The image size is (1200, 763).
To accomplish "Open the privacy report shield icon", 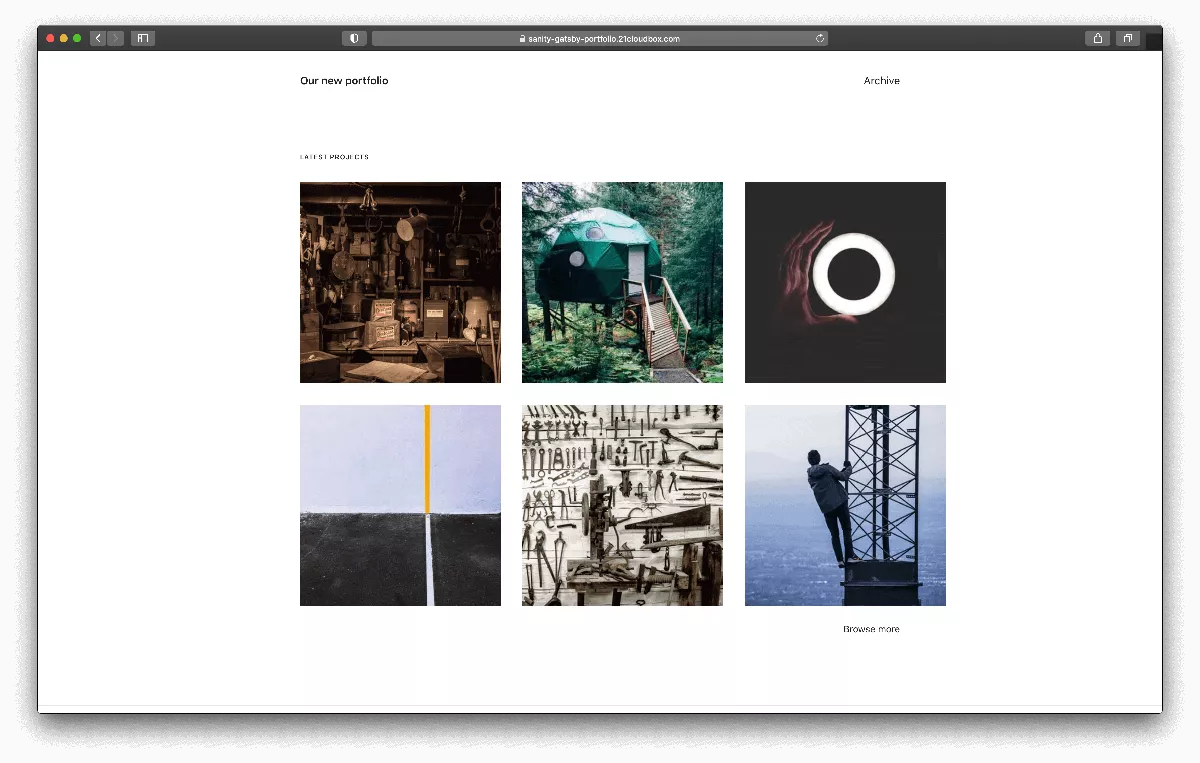I will pos(354,39).
